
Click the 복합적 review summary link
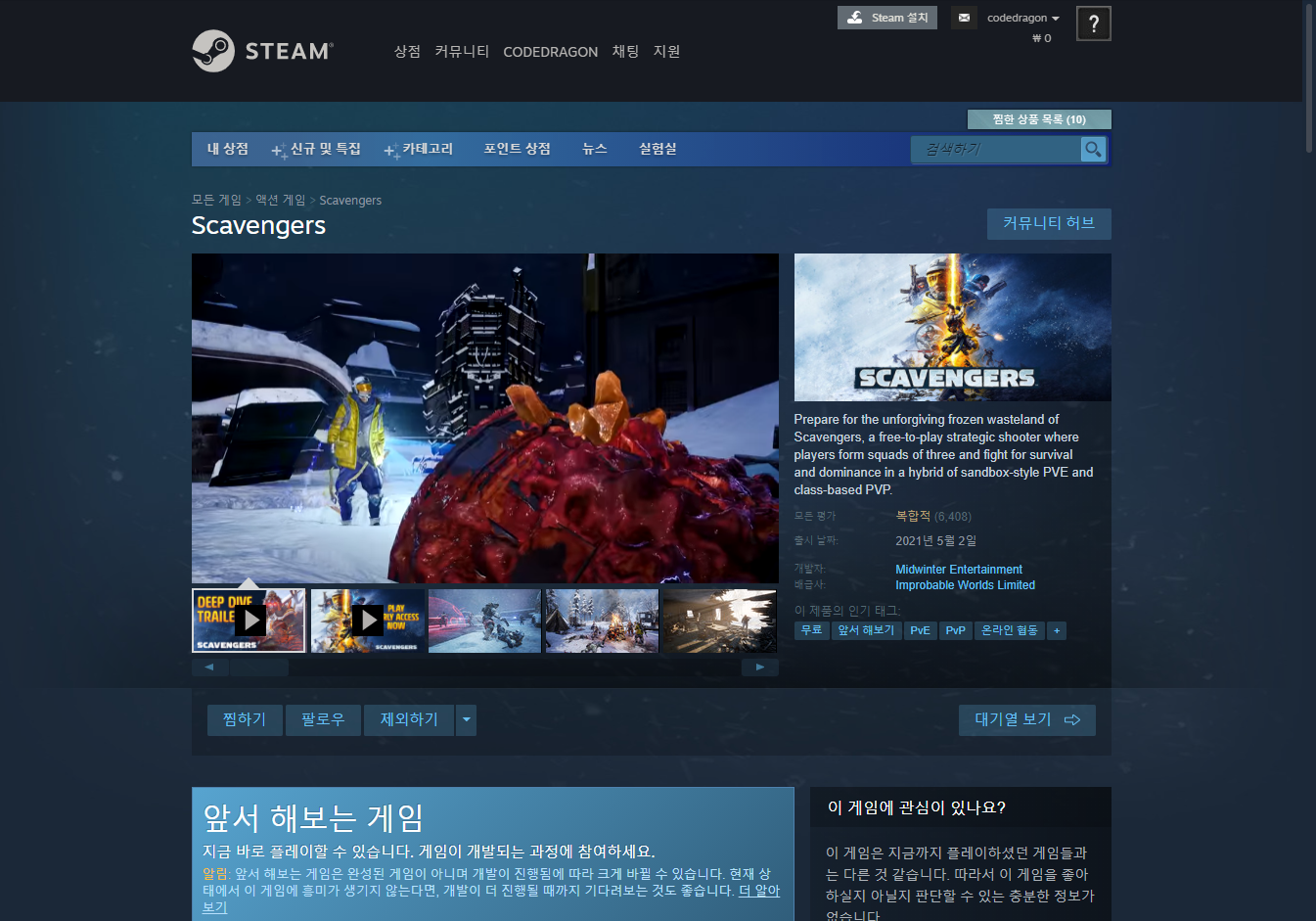[x=913, y=516]
